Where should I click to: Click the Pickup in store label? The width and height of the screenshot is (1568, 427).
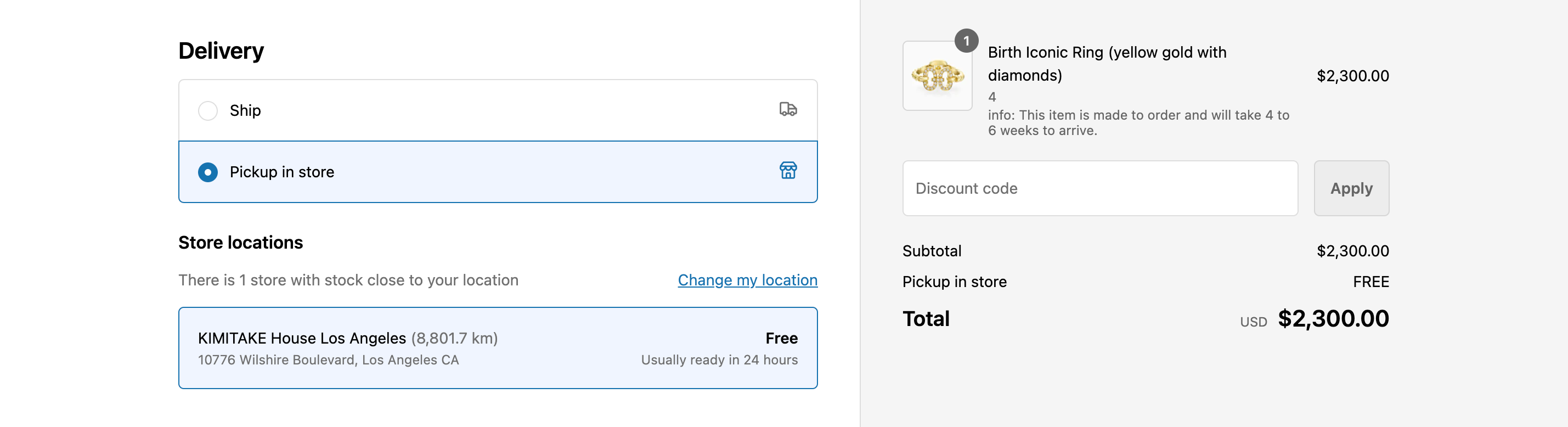282,172
